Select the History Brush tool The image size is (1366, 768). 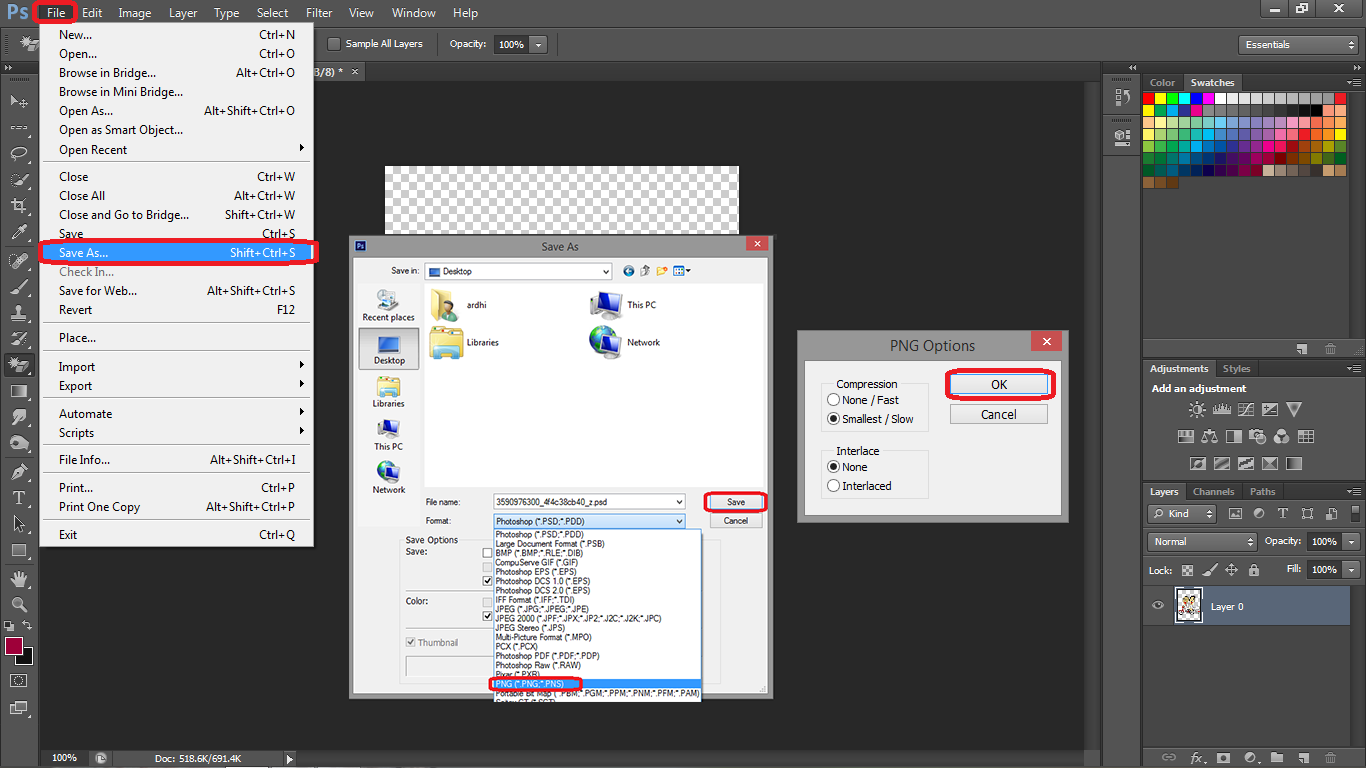pyautogui.click(x=19, y=339)
